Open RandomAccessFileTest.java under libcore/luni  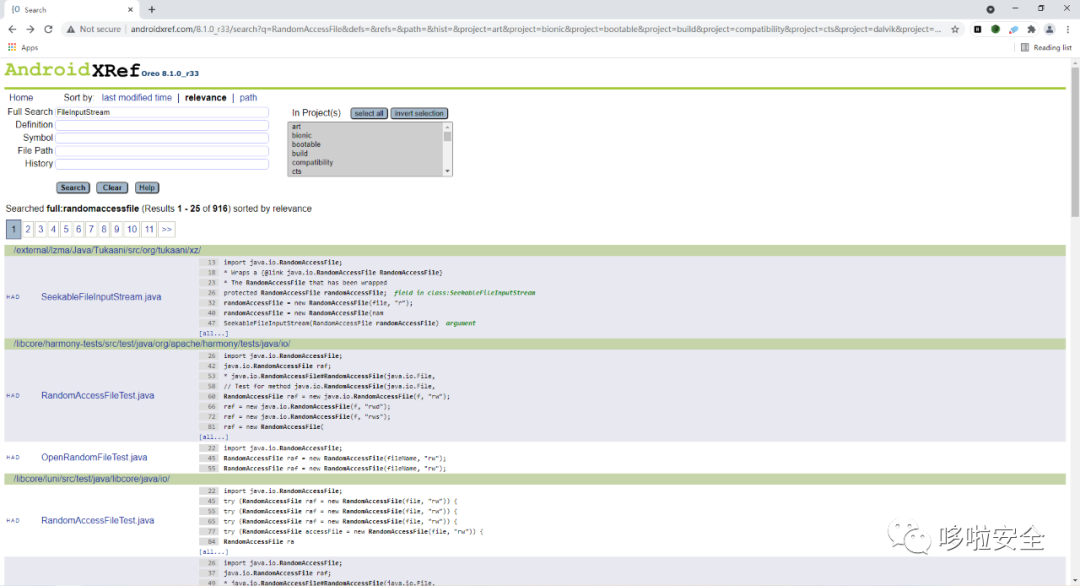pyautogui.click(x=98, y=521)
